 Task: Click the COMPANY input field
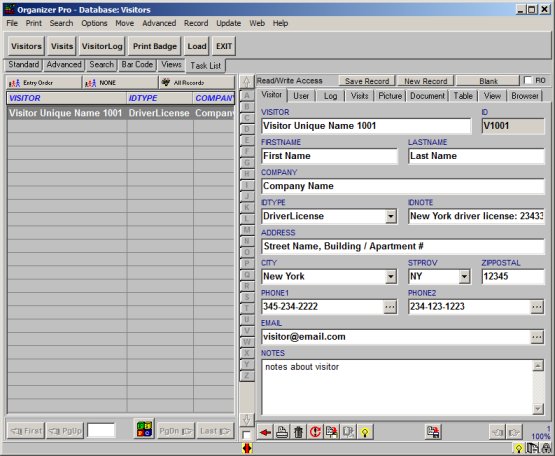pos(402,186)
